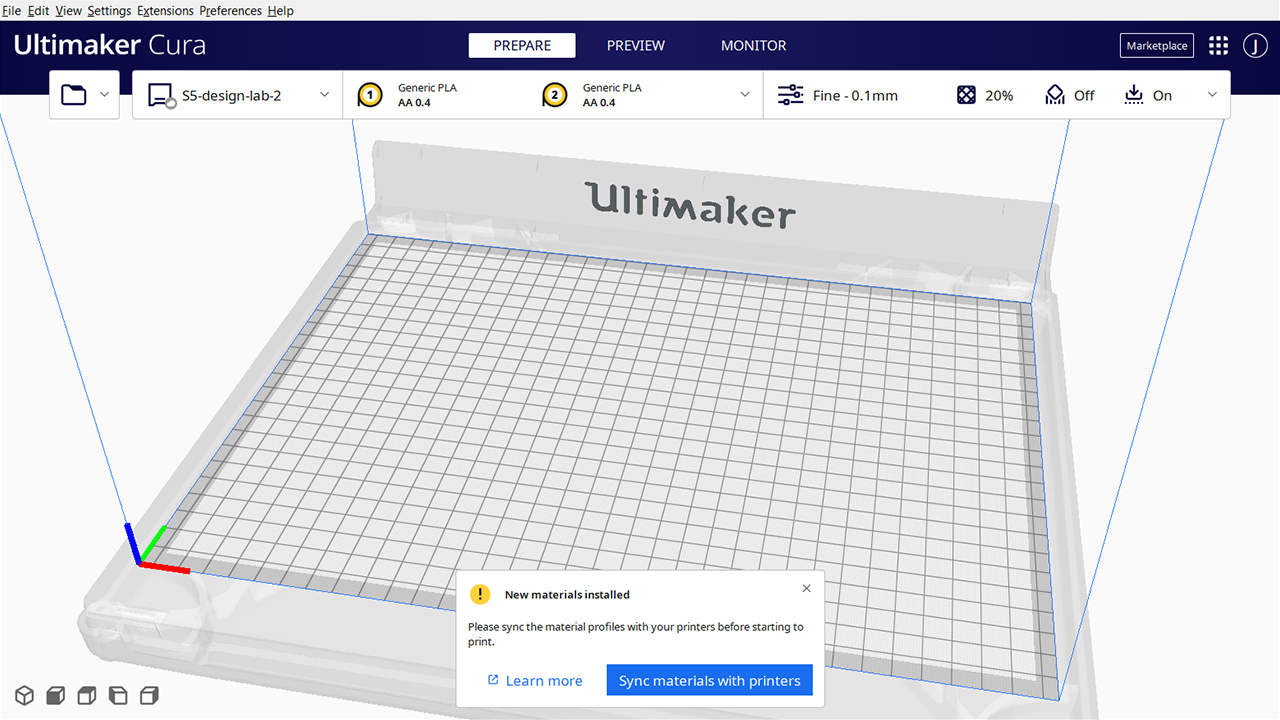This screenshot has width=1280, height=720.
Task: Open the Settings menu
Action: (109, 11)
